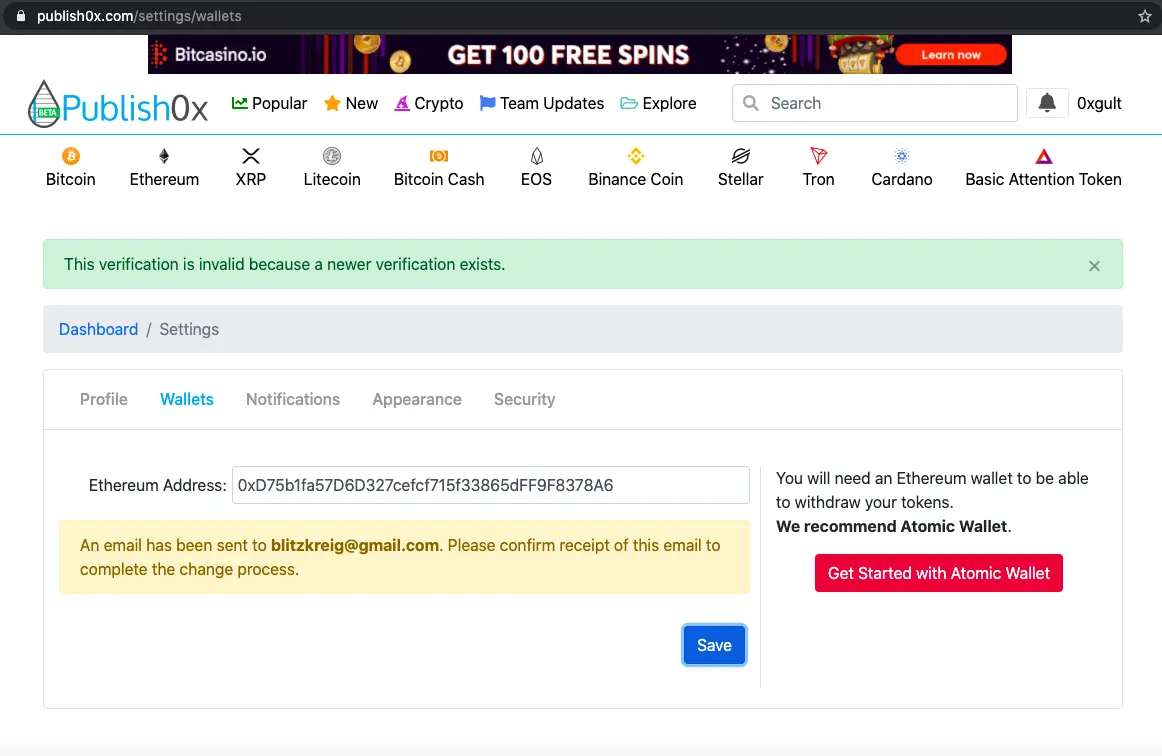Viewport: 1162px width, 756px height.
Task: Click the Ethereum diamond icon
Action: coord(164,156)
